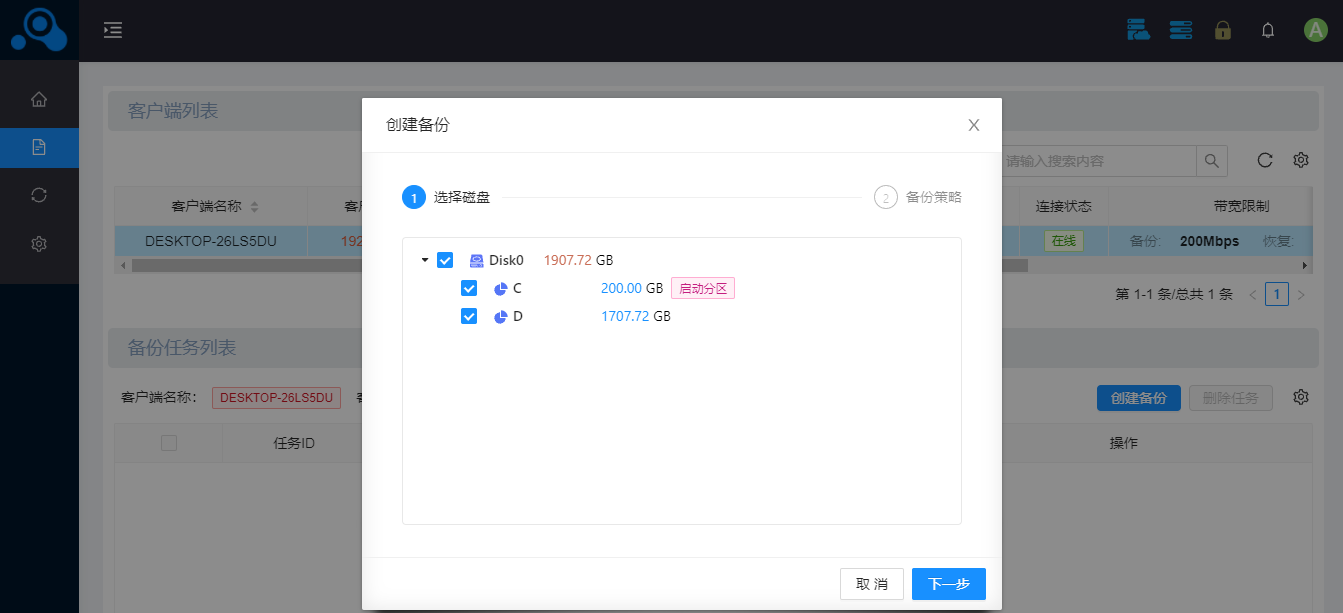The image size is (1343, 613).
Task: Click the notification bell icon
Action: click(x=1268, y=30)
